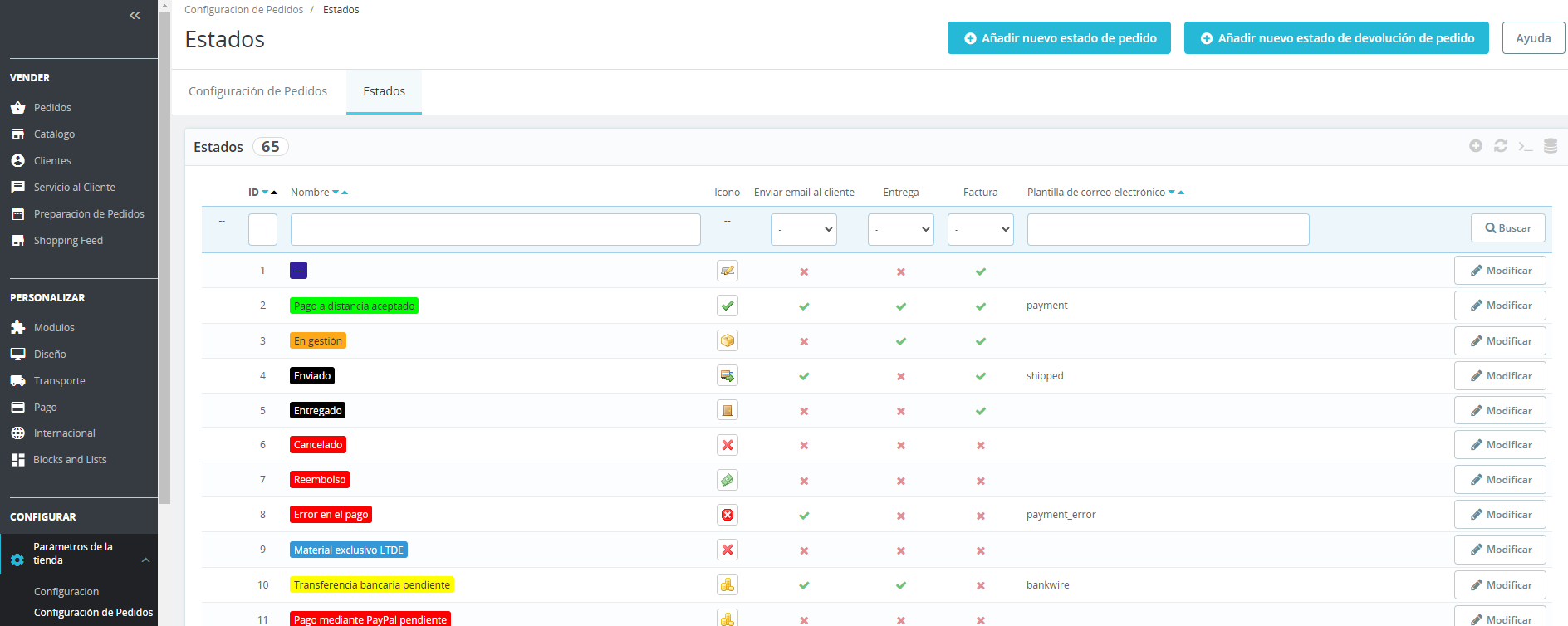Sort ID column ascending
The height and width of the screenshot is (626, 1568).
274,193
